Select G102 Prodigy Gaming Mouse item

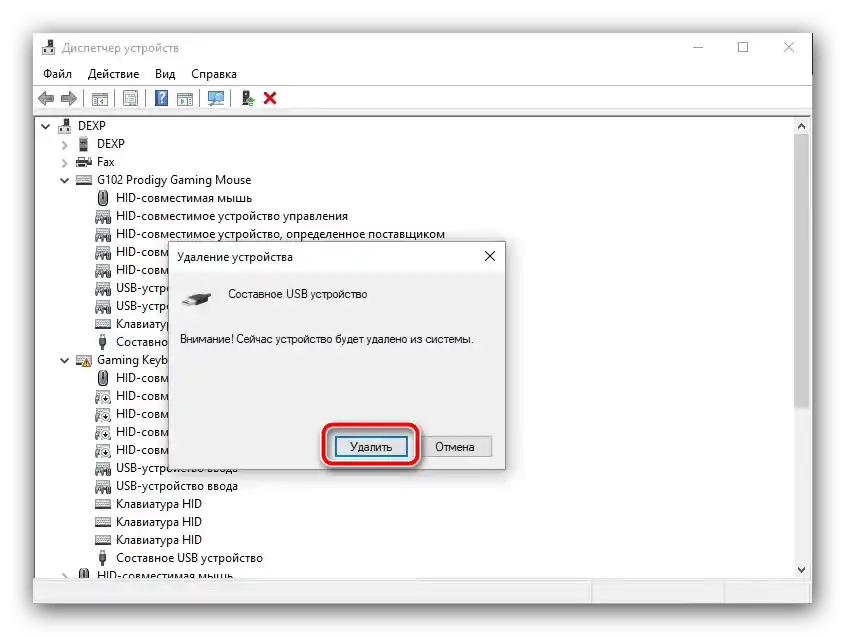tap(174, 180)
